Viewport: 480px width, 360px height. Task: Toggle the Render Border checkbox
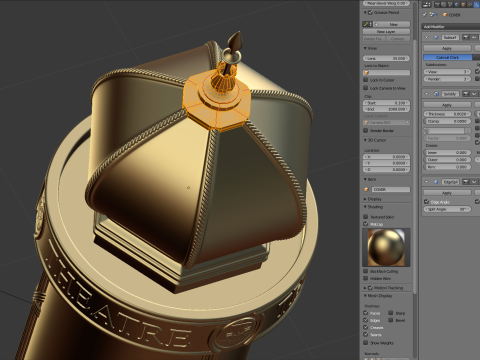[x=366, y=130]
